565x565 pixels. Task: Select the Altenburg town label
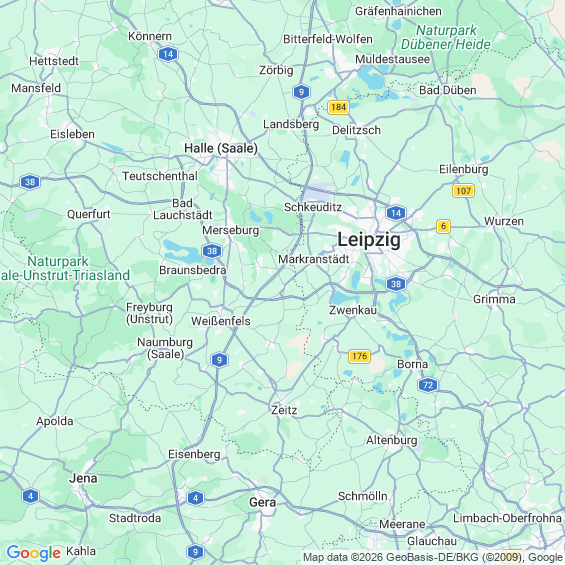[x=392, y=440]
